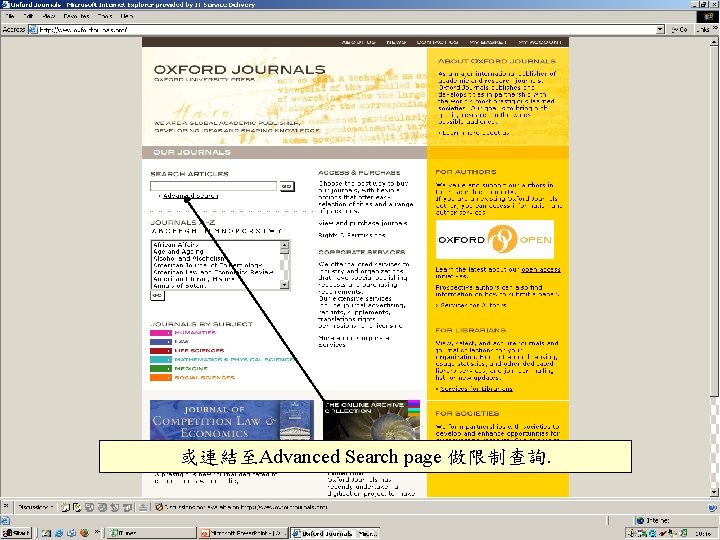Open the View menu
720x540 pixels.
(49, 16)
